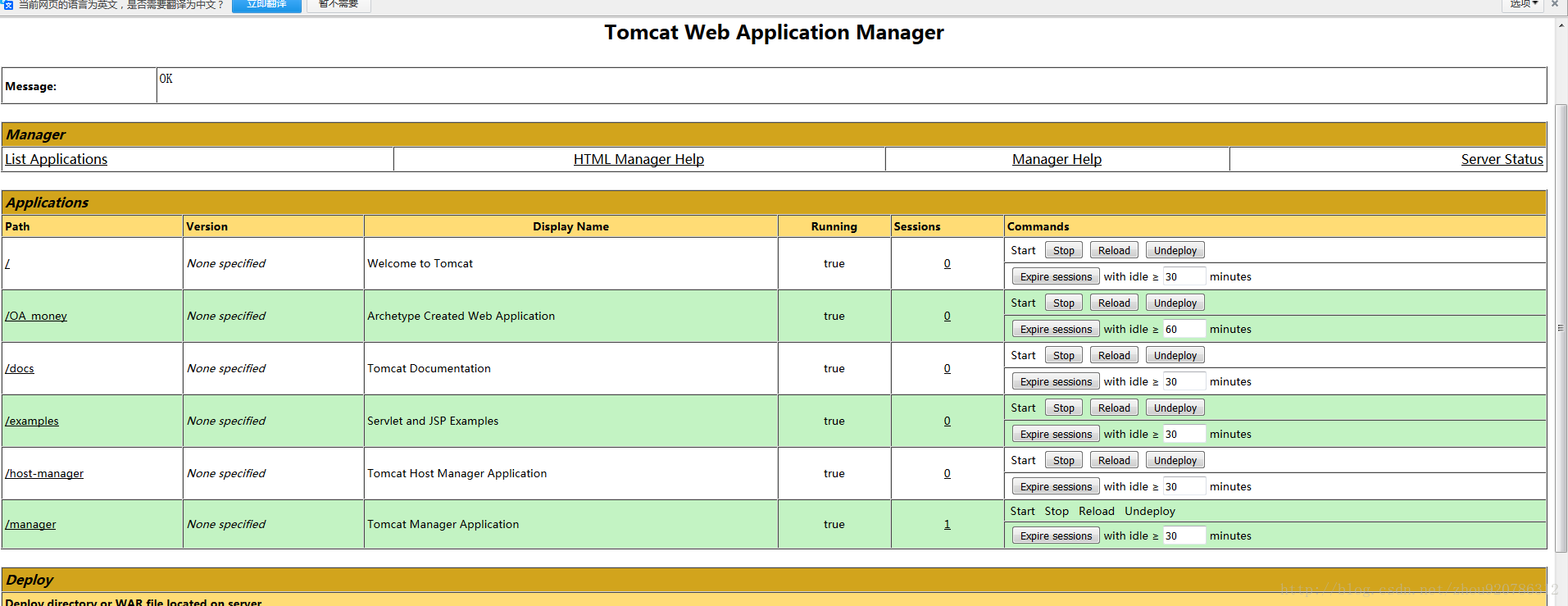Expire sessions for Welcome to Tomcat

[x=1056, y=276]
